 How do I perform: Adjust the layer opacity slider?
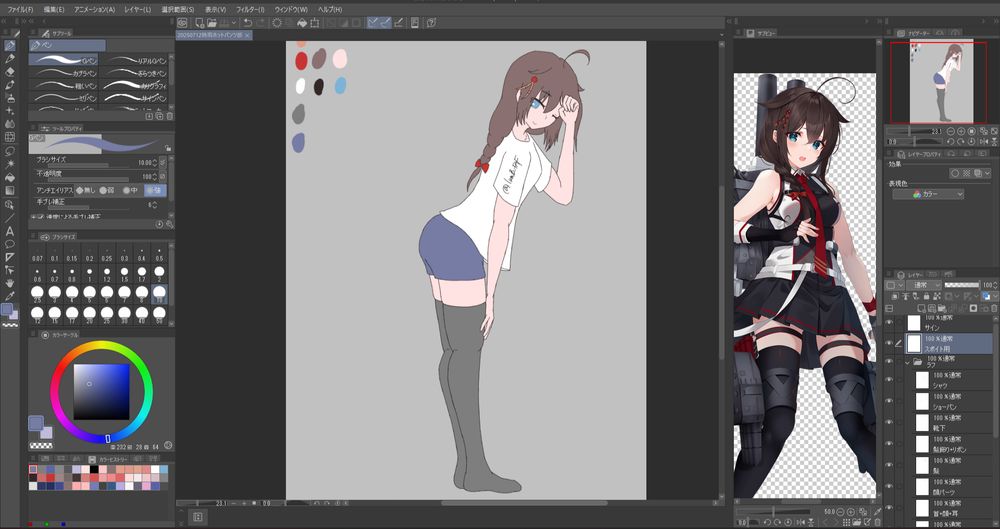point(961,285)
